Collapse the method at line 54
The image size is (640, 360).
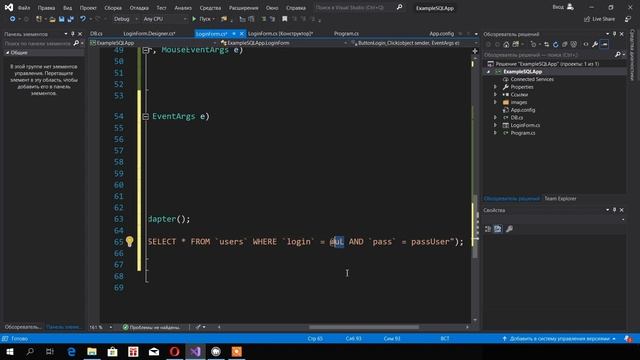[x=146, y=117]
